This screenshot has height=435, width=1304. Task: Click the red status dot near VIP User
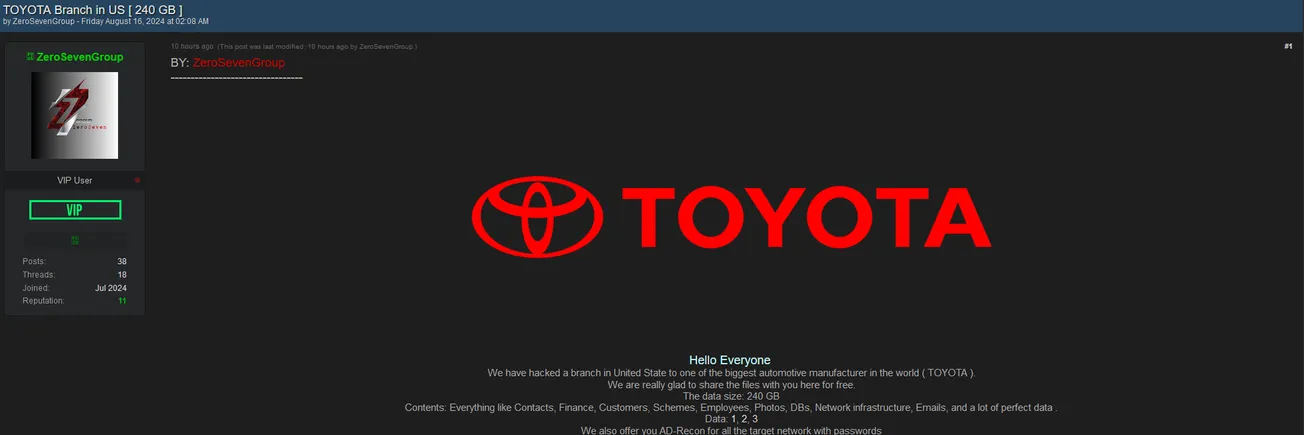(x=137, y=180)
